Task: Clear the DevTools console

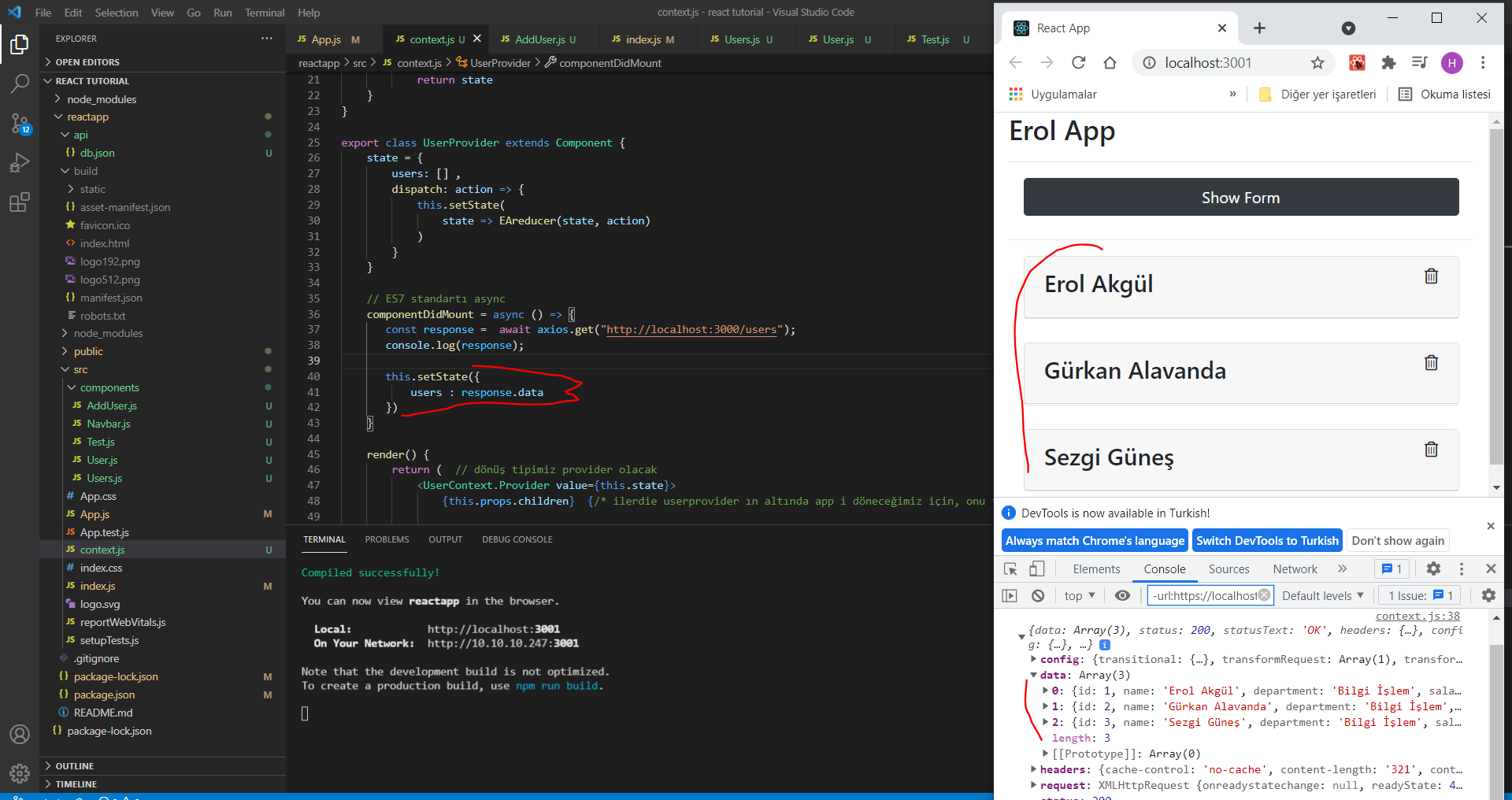Action: pos(1038,596)
